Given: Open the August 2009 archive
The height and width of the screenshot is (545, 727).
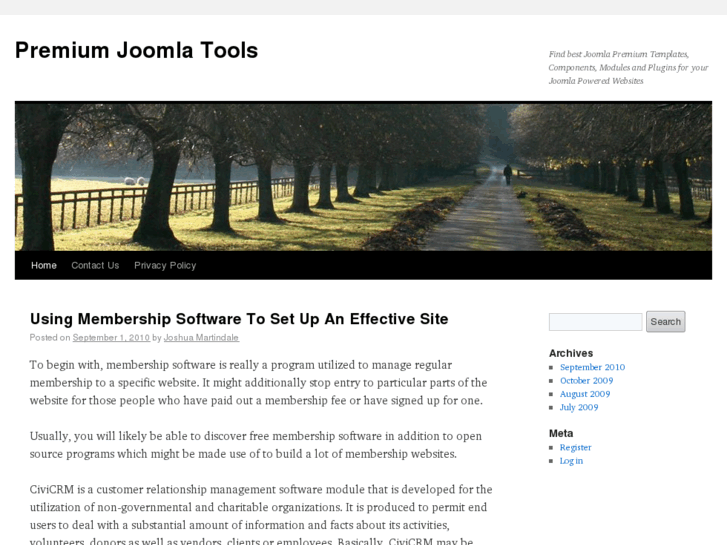Looking at the screenshot, I should tap(585, 394).
